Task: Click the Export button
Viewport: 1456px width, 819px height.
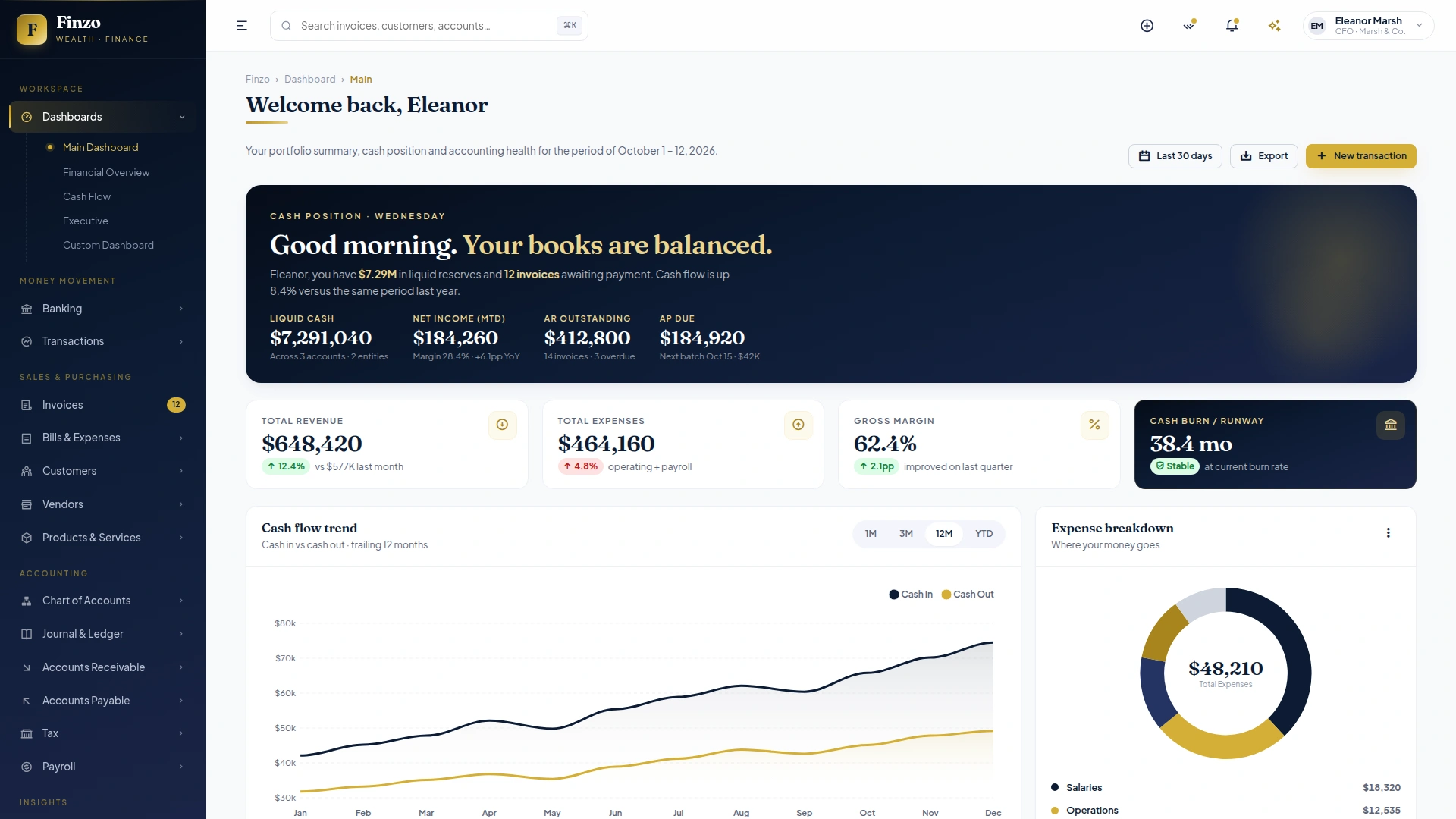Action: pyautogui.click(x=1263, y=156)
